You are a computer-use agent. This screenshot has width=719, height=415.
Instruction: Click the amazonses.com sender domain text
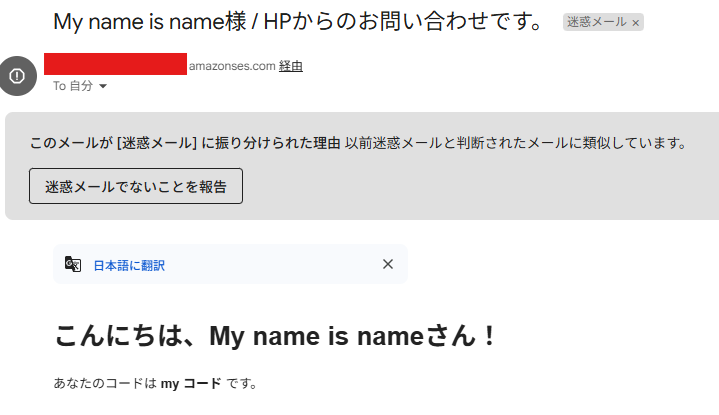pyautogui.click(x=232, y=66)
